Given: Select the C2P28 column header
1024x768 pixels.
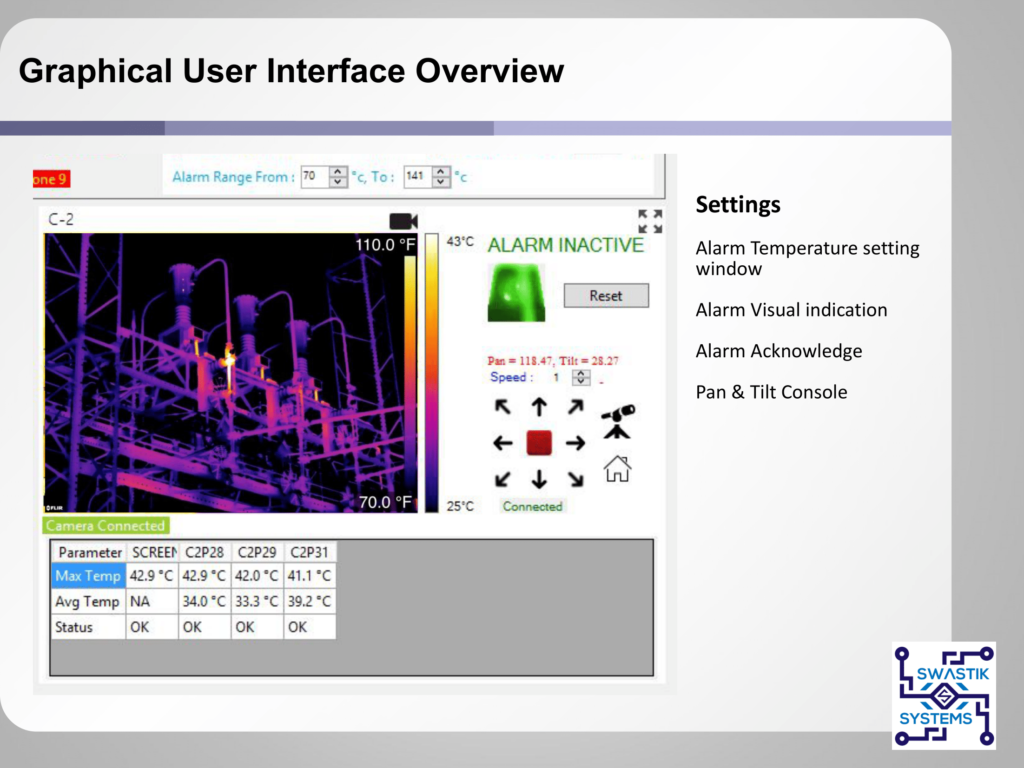Looking at the screenshot, I should (x=204, y=552).
